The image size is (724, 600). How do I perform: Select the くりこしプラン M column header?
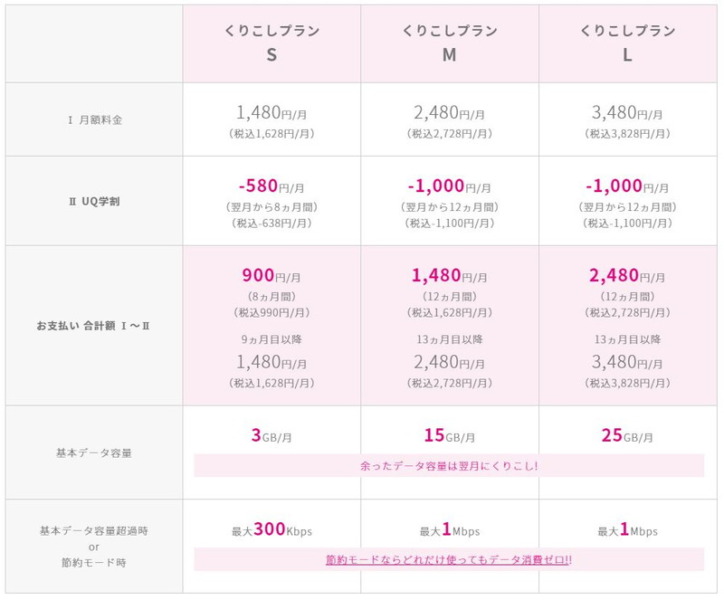[x=449, y=43]
